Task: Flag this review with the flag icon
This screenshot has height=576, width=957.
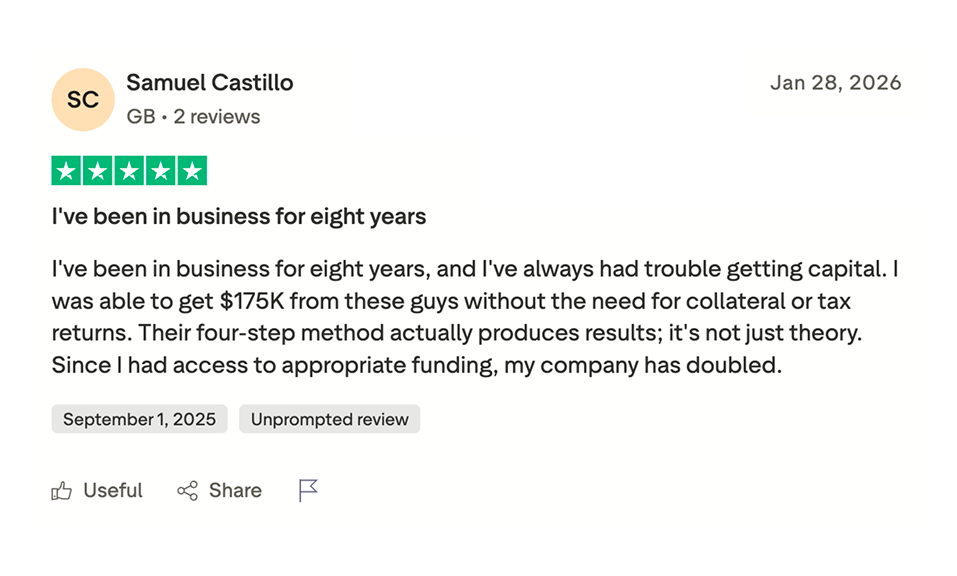Action: (308, 491)
